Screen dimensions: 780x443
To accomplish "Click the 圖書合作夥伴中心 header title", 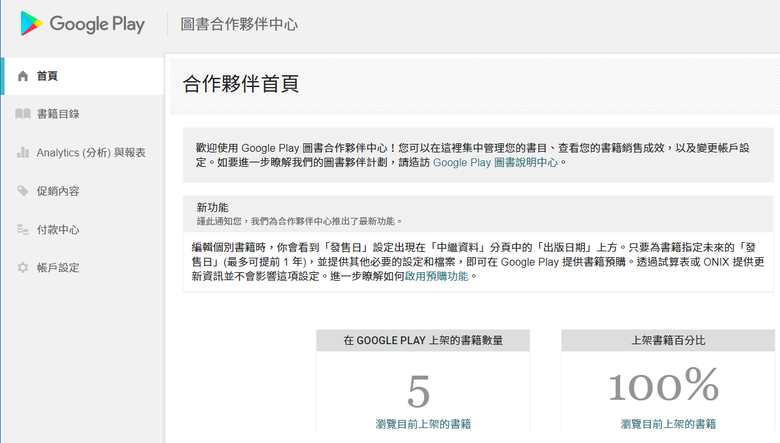I will click(x=239, y=24).
